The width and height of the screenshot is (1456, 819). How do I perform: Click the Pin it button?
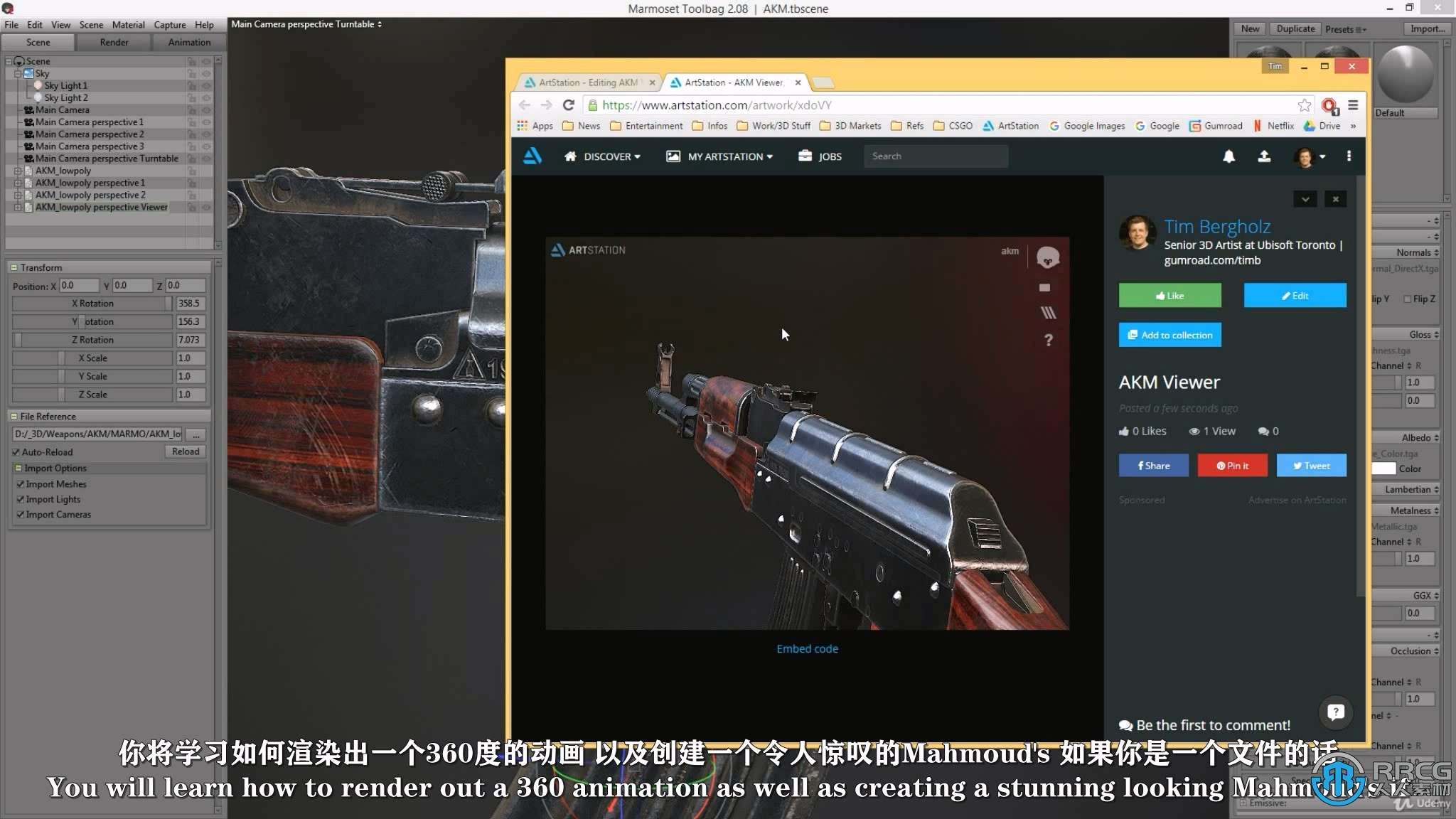click(x=1232, y=466)
